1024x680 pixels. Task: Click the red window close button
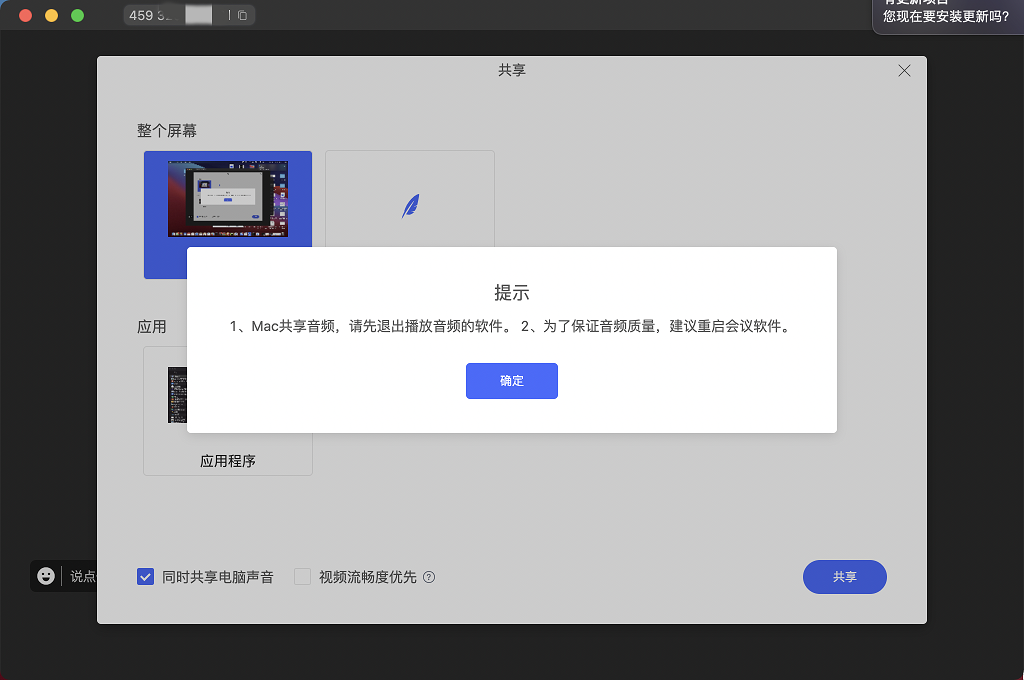25,15
